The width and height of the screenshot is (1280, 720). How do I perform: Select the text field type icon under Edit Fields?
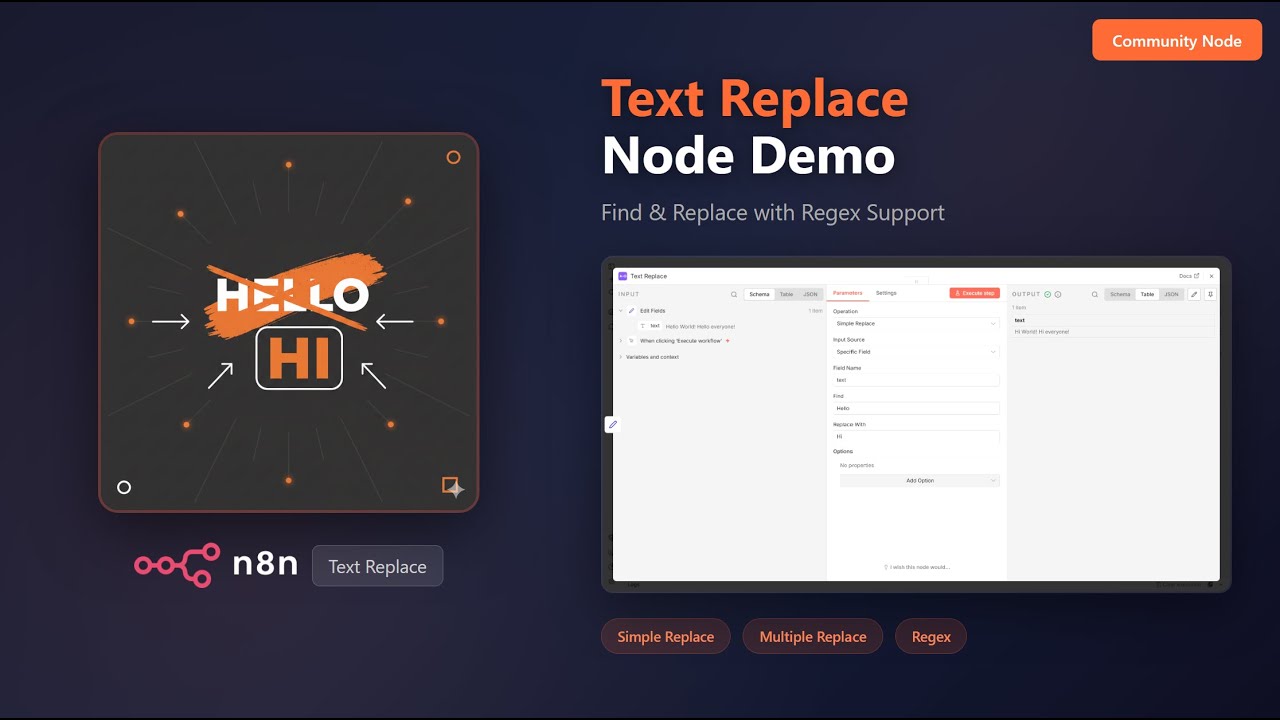(643, 326)
